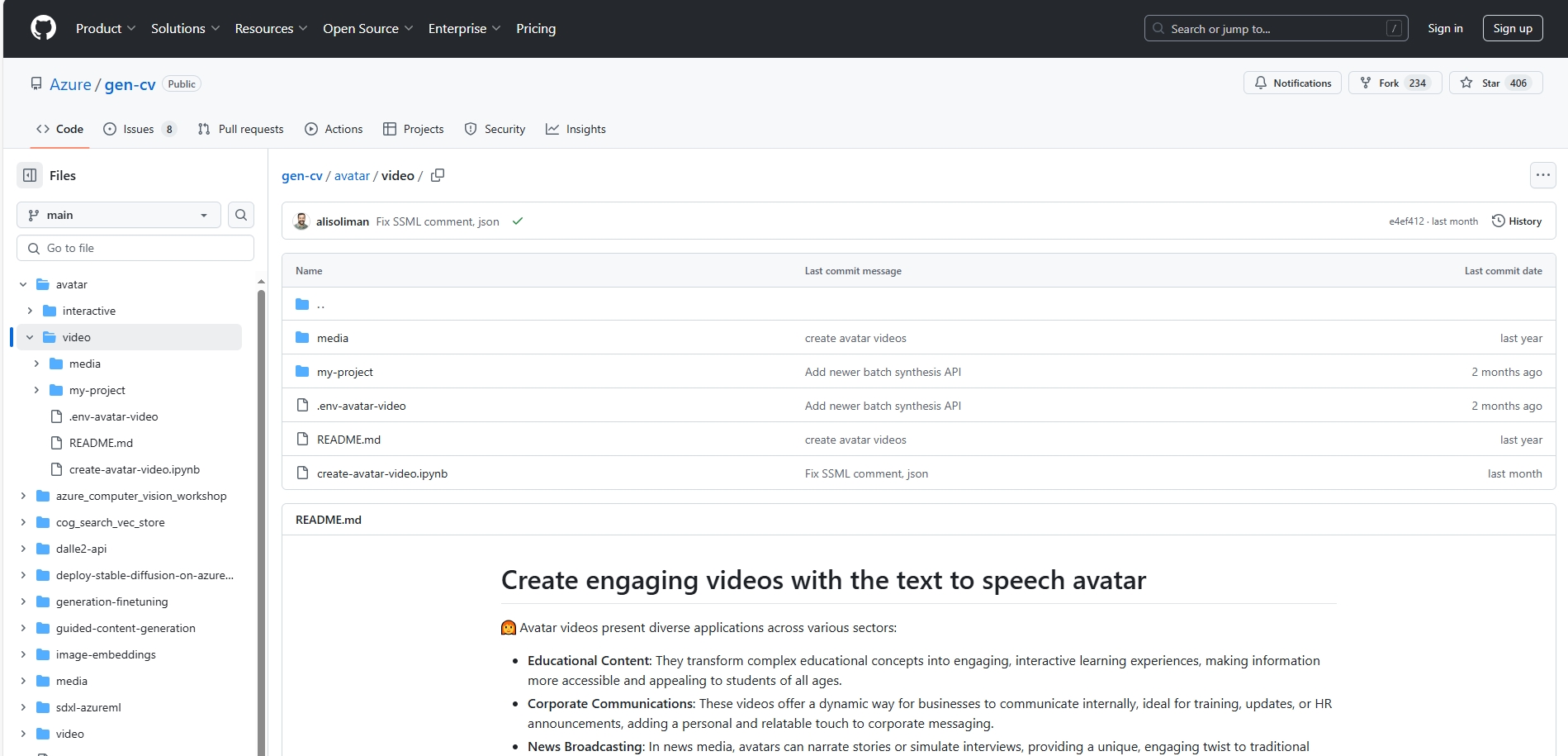Screen dimensions: 1568x756
Task: Open the Actions tab
Action: coord(334,129)
